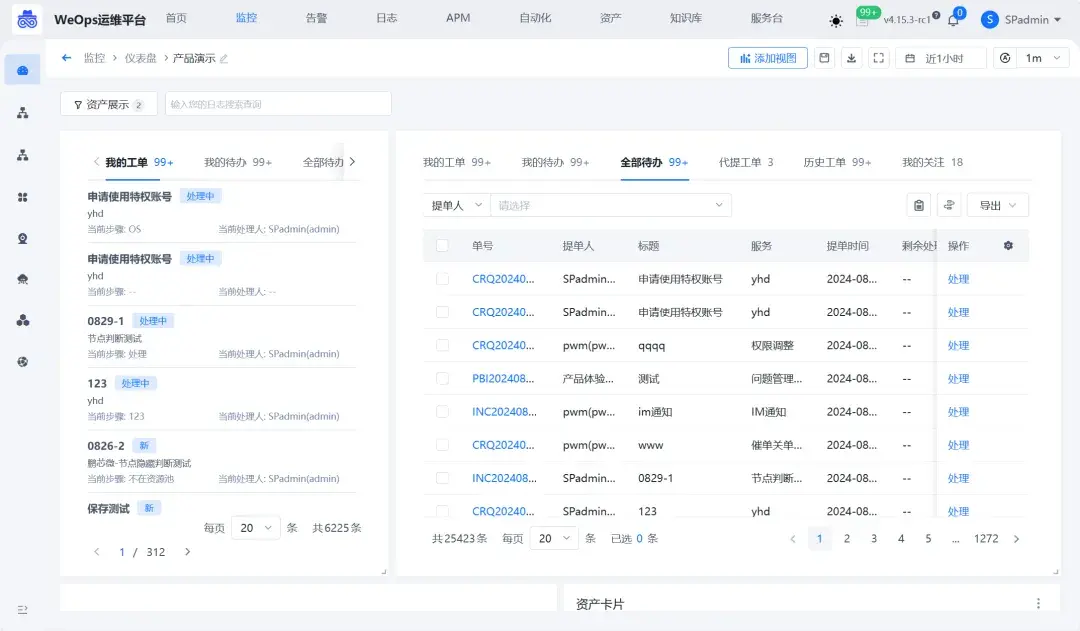1080x631 pixels.
Task: Open the calendar icon next to 近1小时
Action: coord(912,58)
